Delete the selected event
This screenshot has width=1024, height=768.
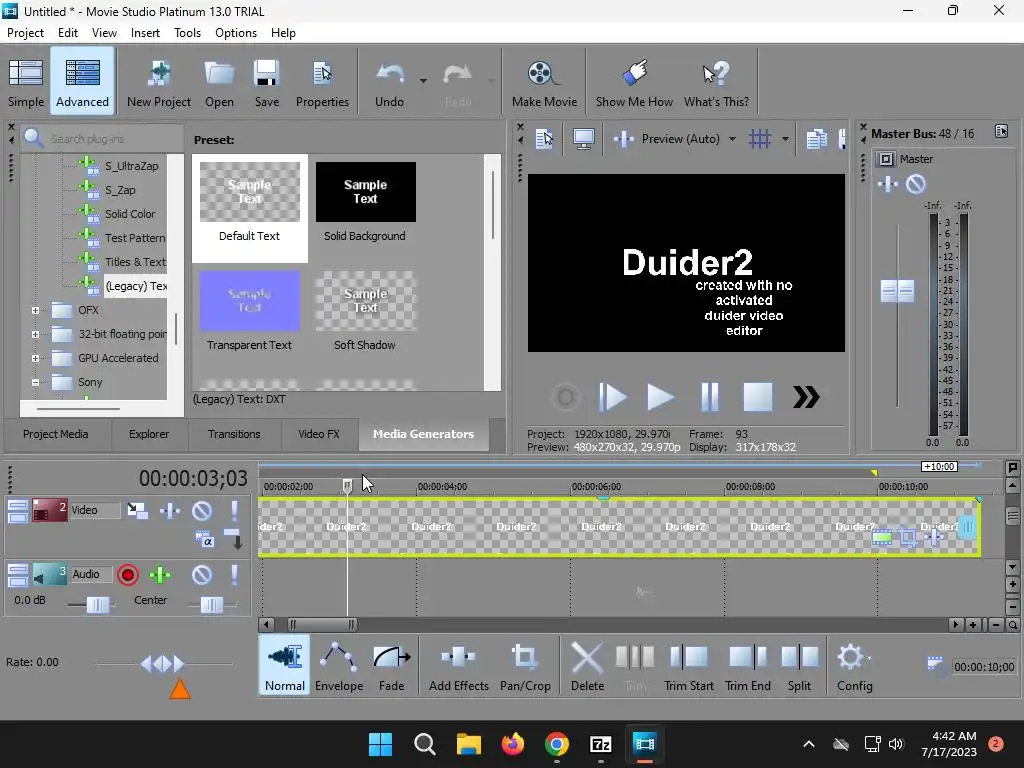coord(587,666)
